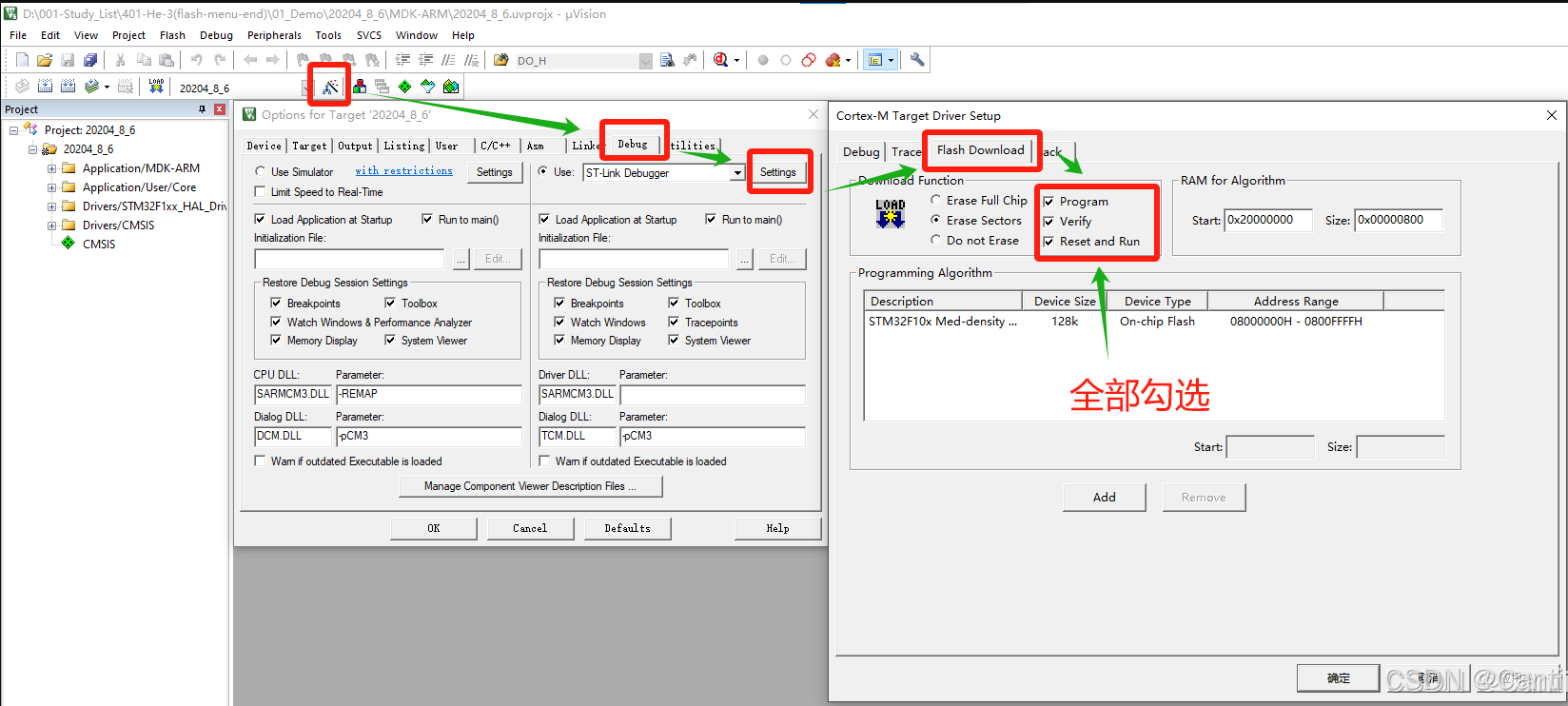Expand the Application/MDK-ARM folder
The image size is (1568, 706).
click(51, 168)
